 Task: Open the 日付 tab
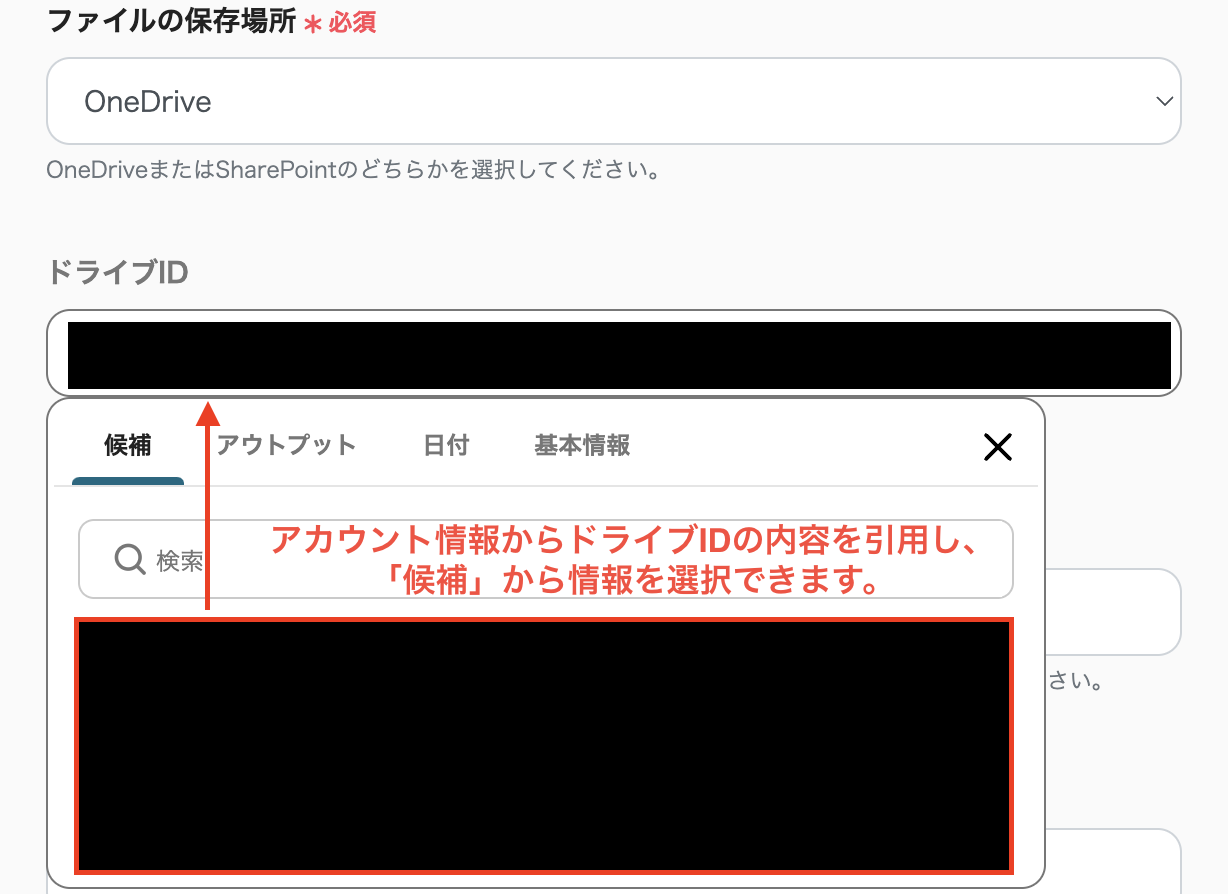pyautogui.click(x=446, y=445)
